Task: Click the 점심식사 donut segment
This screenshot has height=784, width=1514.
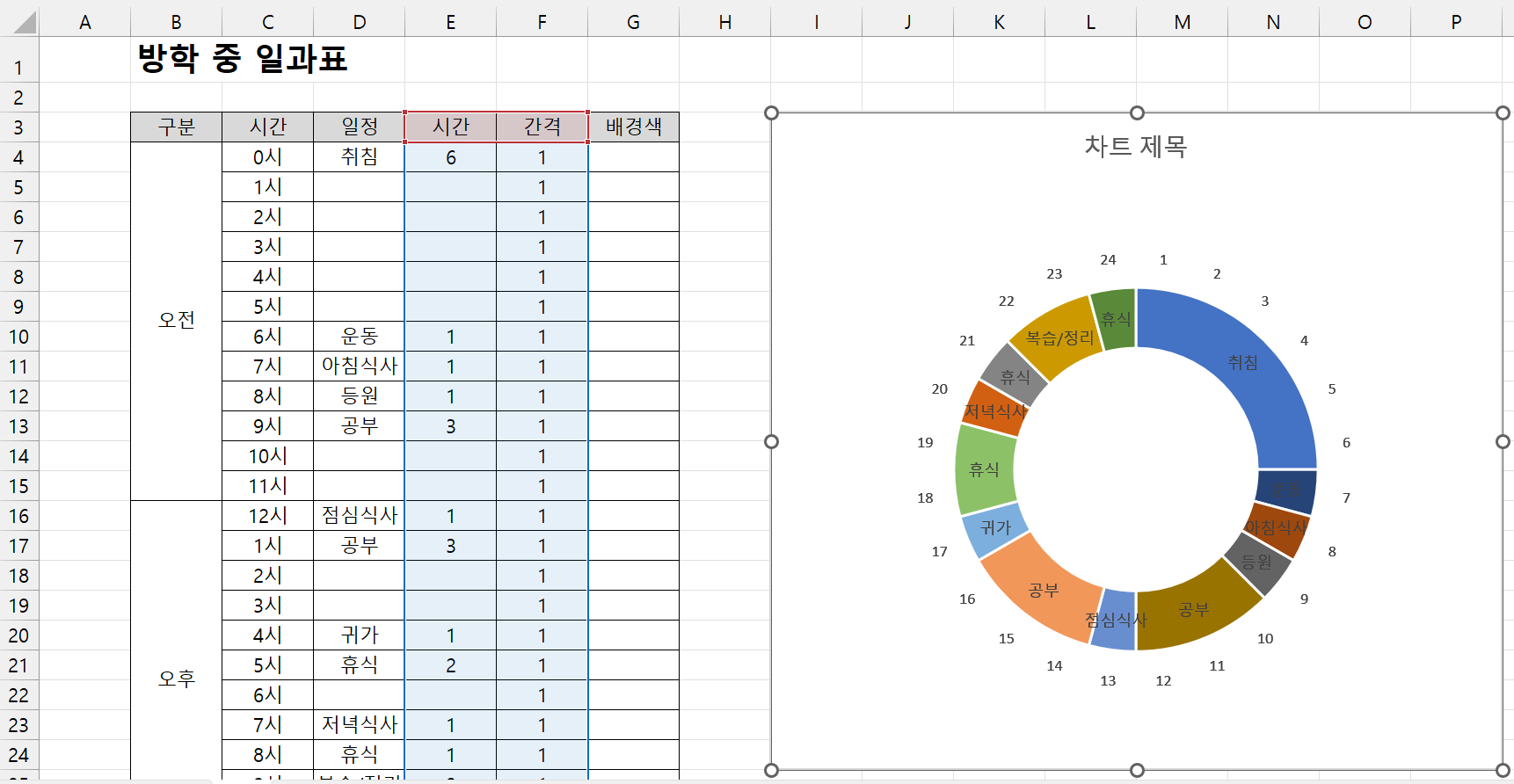Action: click(x=1114, y=621)
